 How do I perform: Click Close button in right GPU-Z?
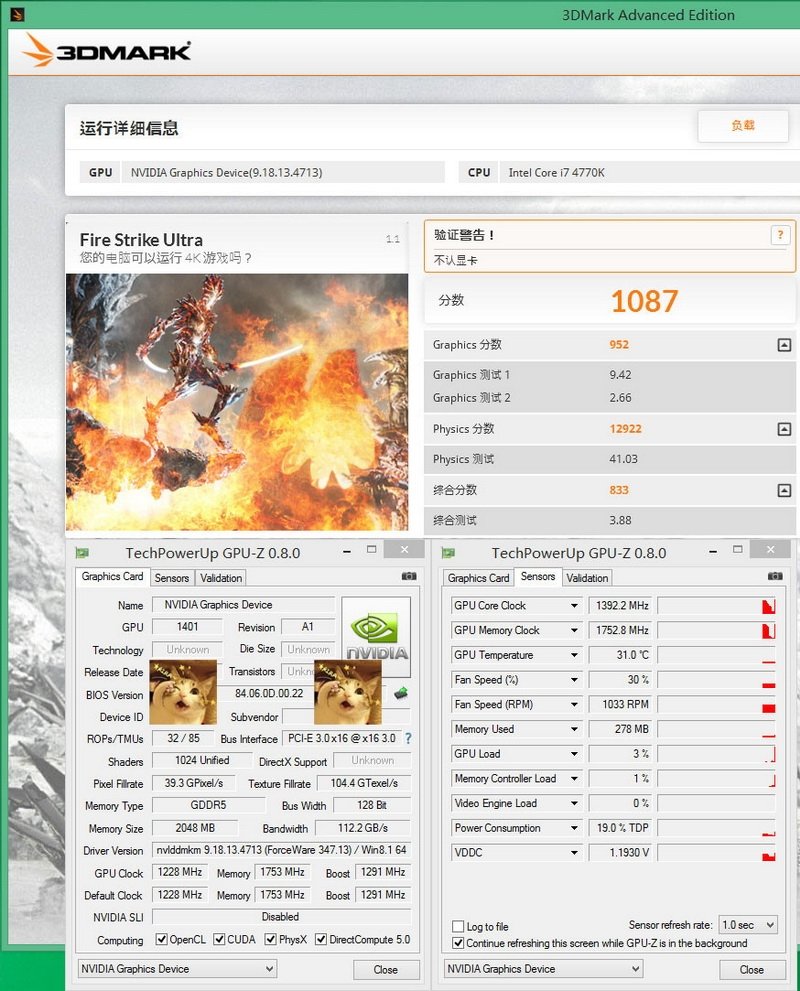(x=752, y=970)
